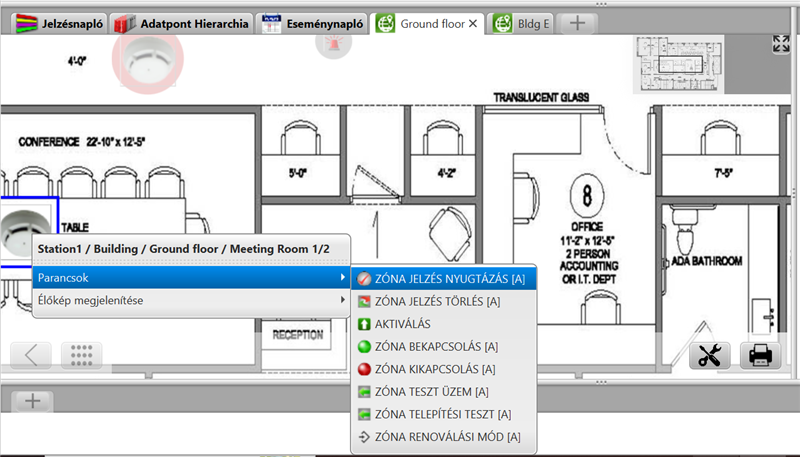Expand the Élőkép megjelenítése submenu

coord(190,299)
